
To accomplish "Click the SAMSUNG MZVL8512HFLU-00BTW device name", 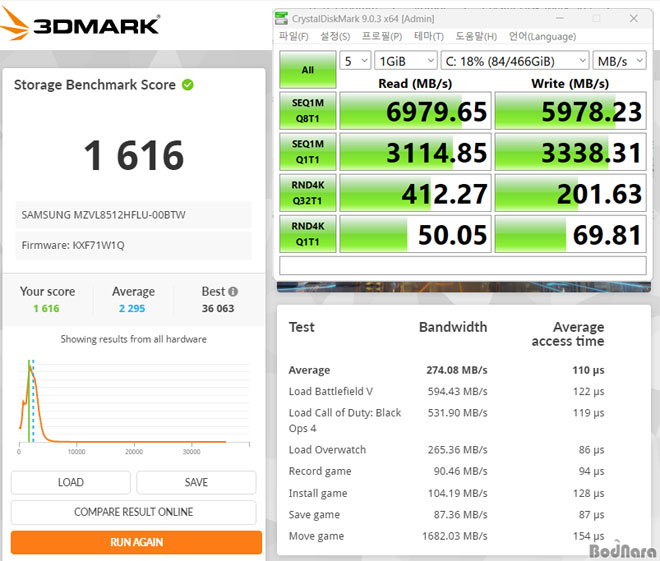I will pyautogui.click(x=104, y=215).
